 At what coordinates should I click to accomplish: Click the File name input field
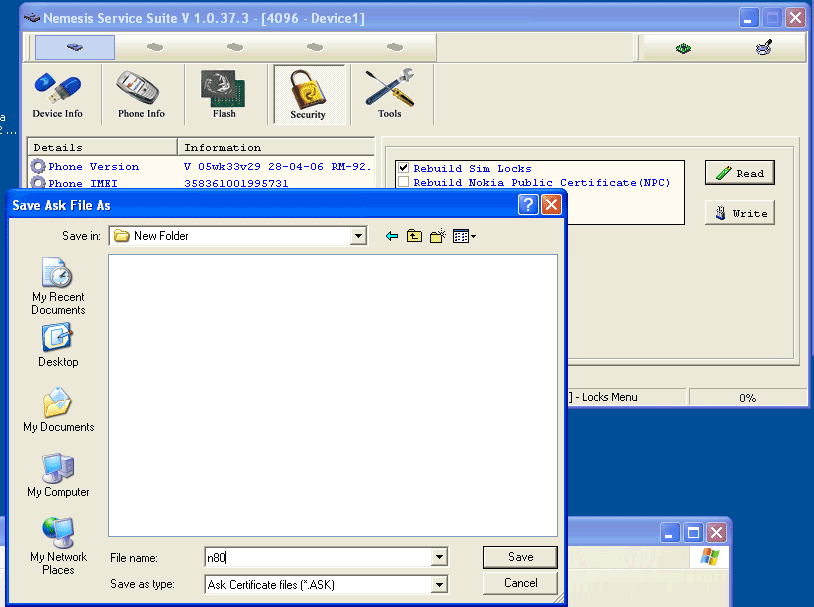(x=319, y=558)
